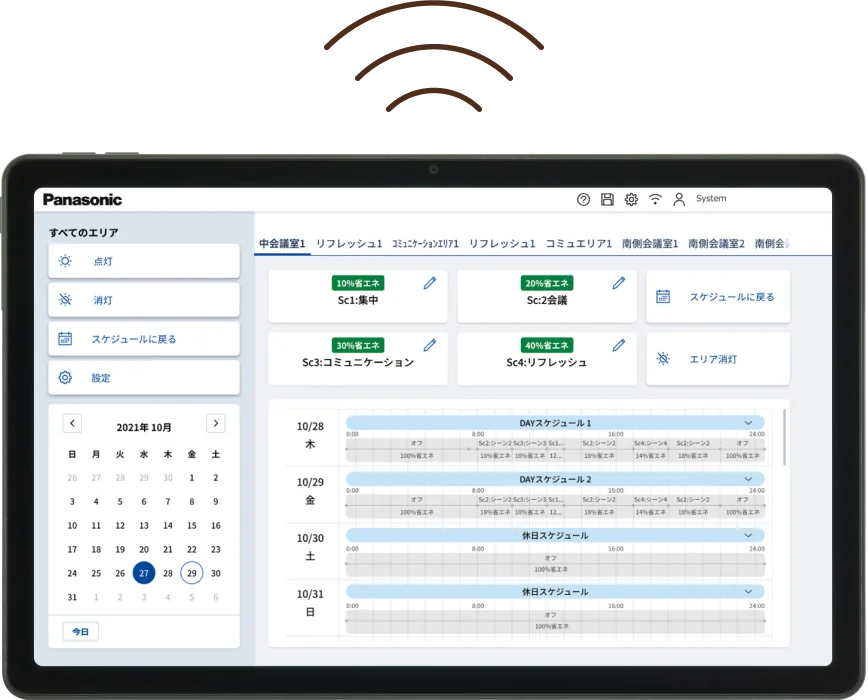Click the エリア消灯 button

tap(718, 359)
